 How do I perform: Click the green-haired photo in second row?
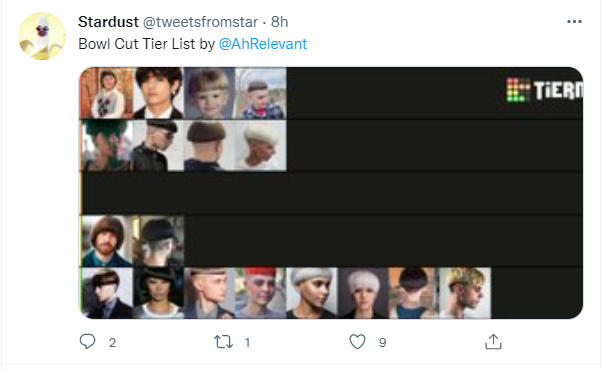click(x=107, y=145)
